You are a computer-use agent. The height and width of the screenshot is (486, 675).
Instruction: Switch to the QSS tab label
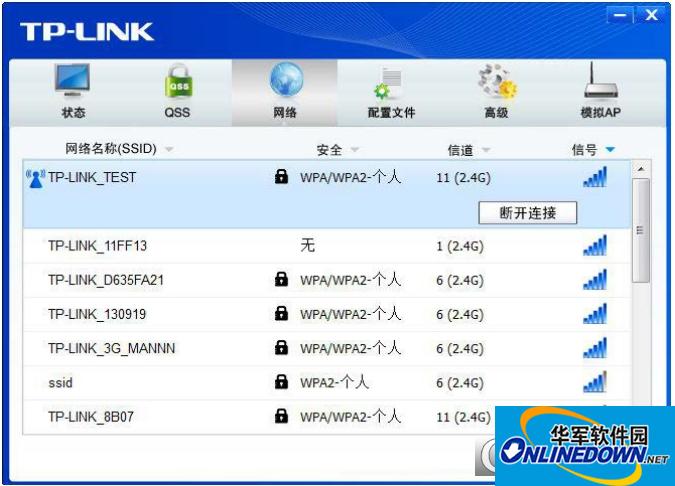click(177, 113)
